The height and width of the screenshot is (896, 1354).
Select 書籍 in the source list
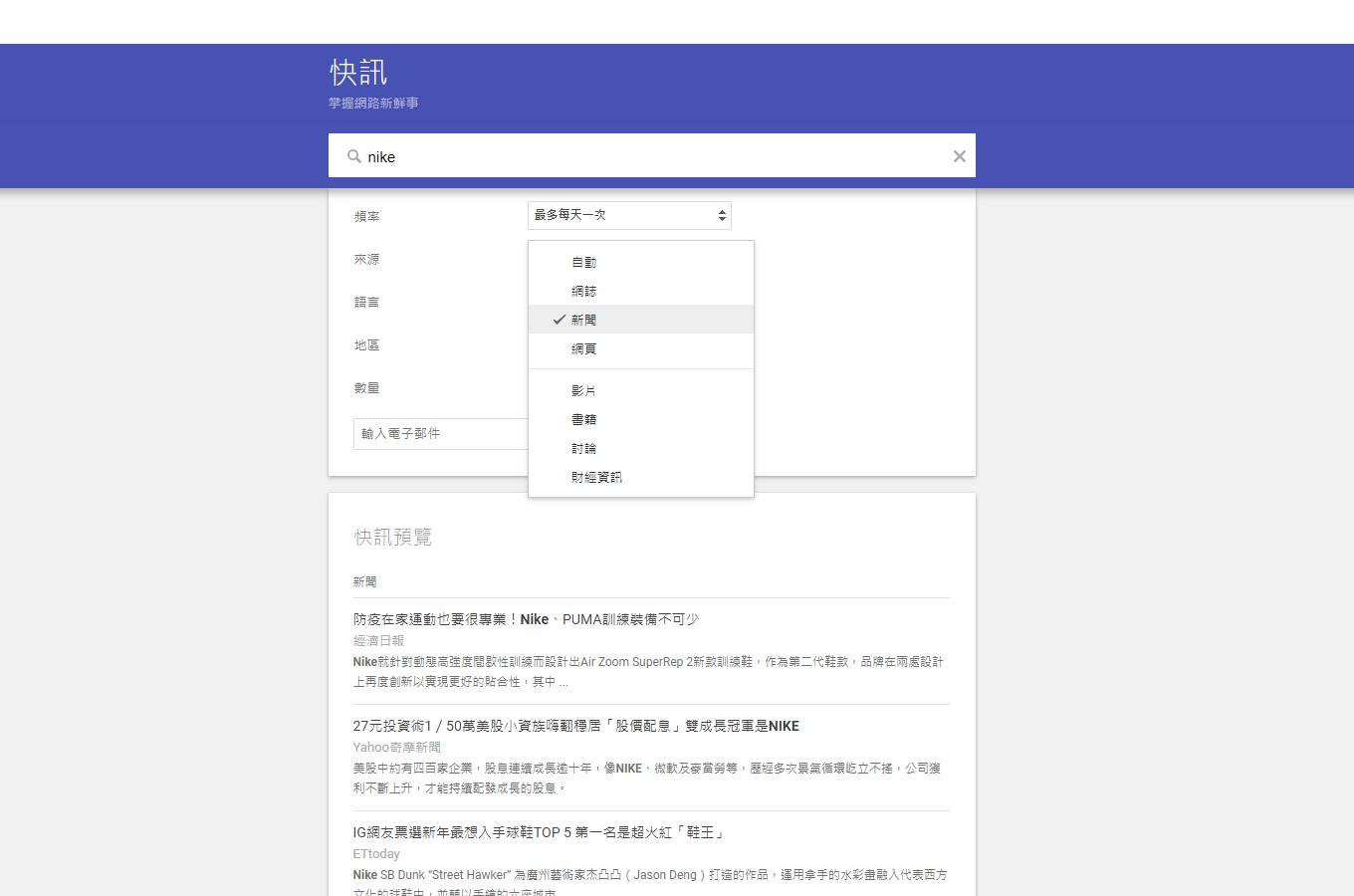point(584,419)
